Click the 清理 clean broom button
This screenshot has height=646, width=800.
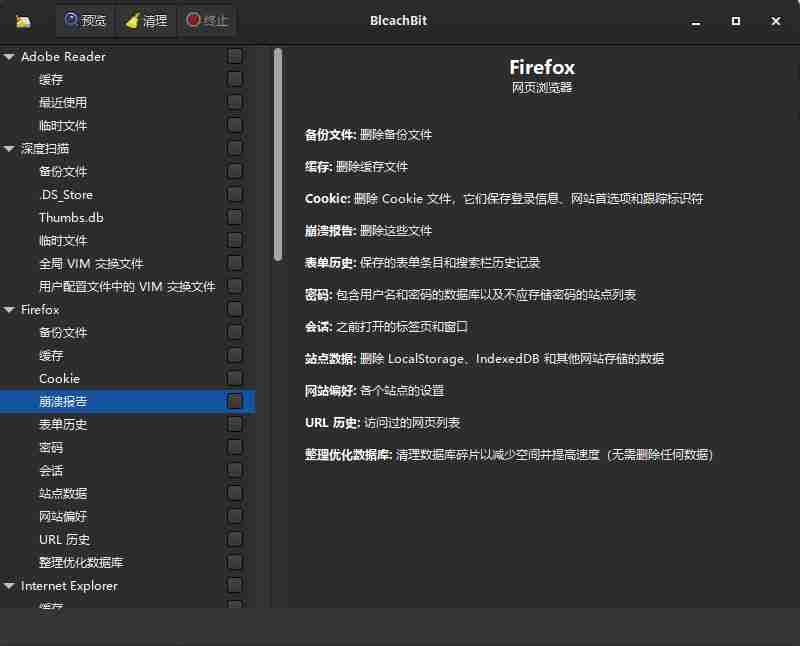tap(146, 21)
